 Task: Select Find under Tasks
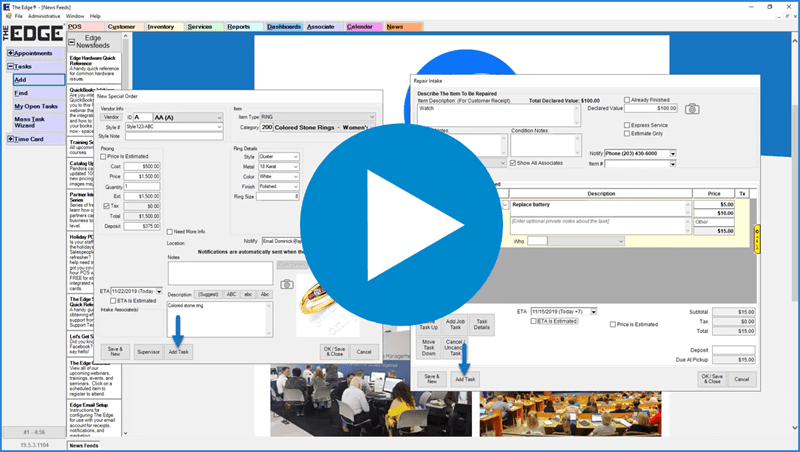click(x=39, y=93)
